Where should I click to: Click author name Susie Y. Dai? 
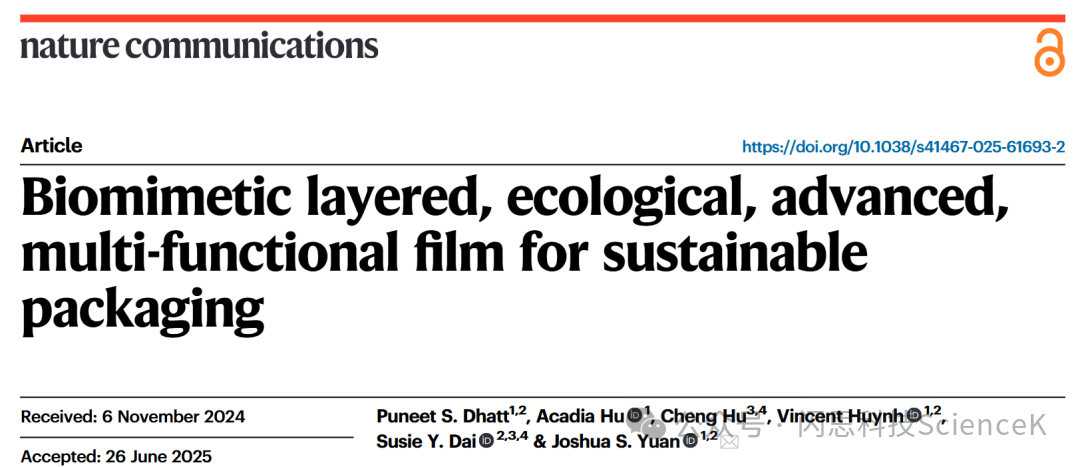pyautogui.click(x=426, y=441)
